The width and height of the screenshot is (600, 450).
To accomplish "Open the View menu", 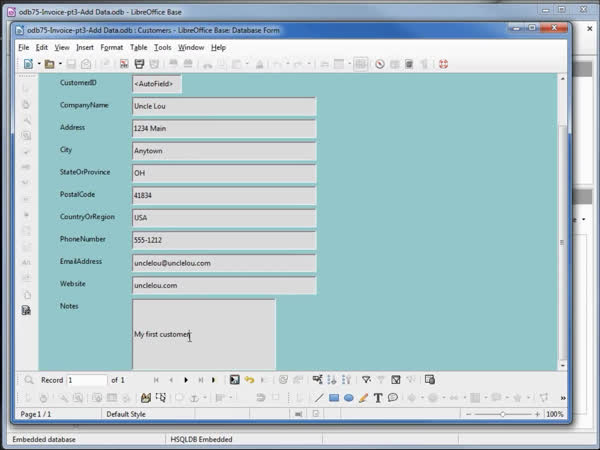I will click(62, 47).
